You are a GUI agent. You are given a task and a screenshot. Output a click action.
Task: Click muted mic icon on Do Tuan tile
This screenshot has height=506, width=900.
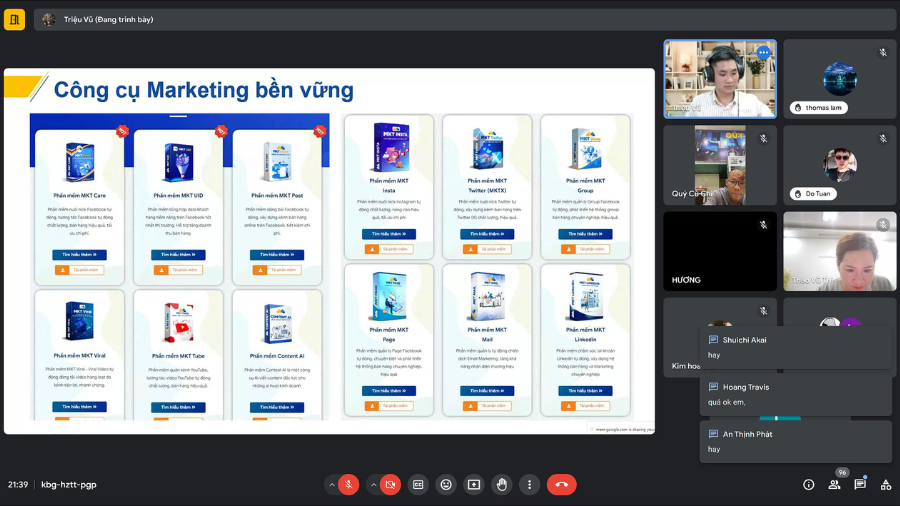pyautogui.click(x=883, y=139)
